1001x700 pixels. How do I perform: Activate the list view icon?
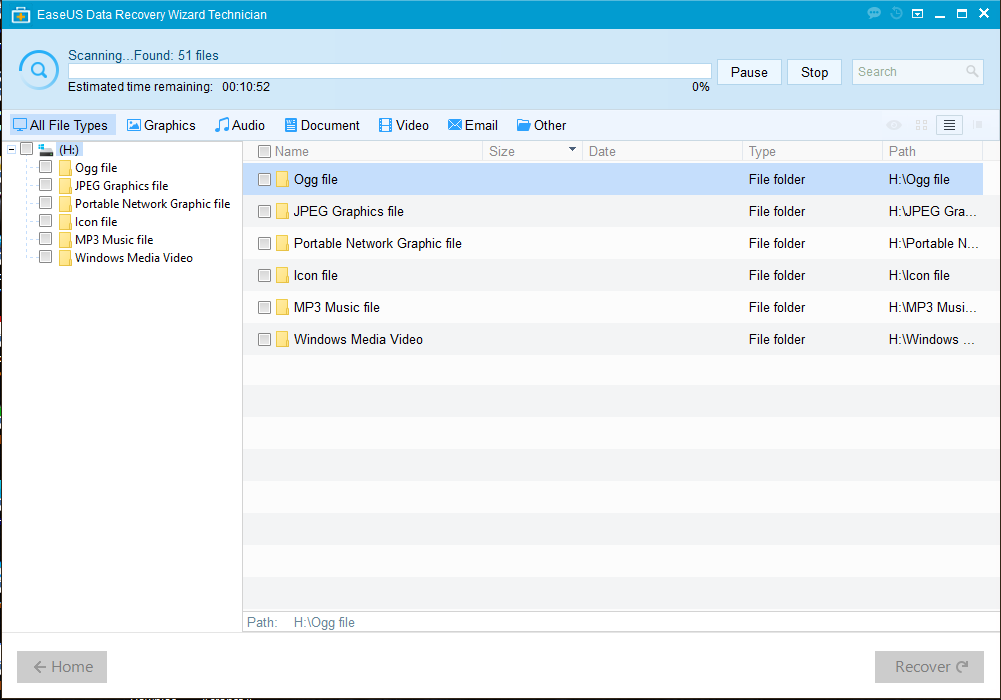[948, 125]
